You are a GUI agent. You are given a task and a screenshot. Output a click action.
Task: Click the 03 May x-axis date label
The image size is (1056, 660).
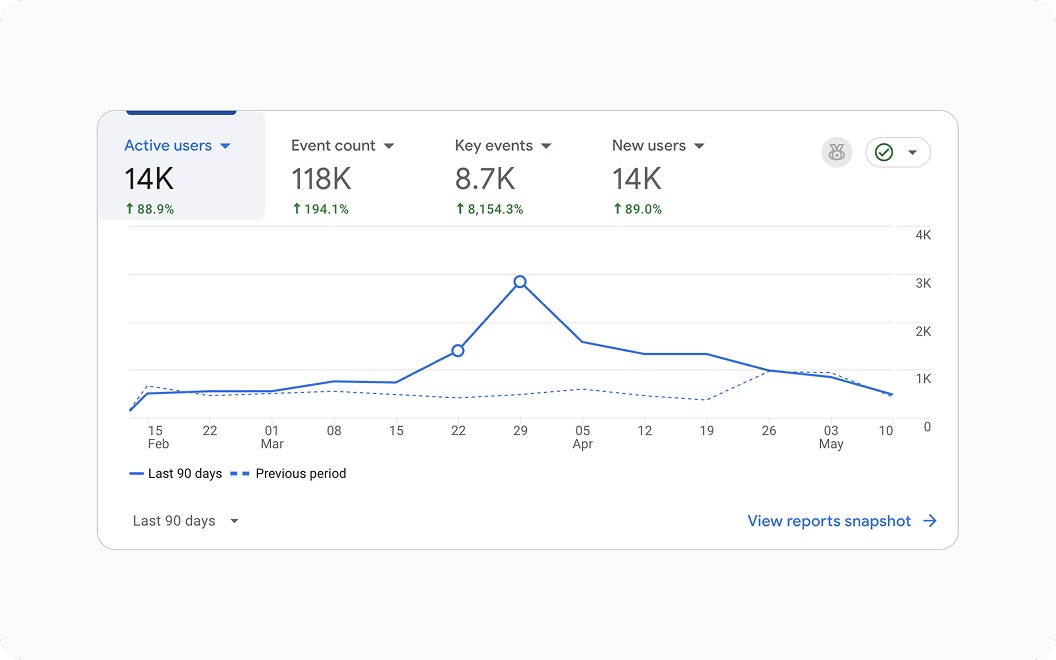[x=831, y=437]
